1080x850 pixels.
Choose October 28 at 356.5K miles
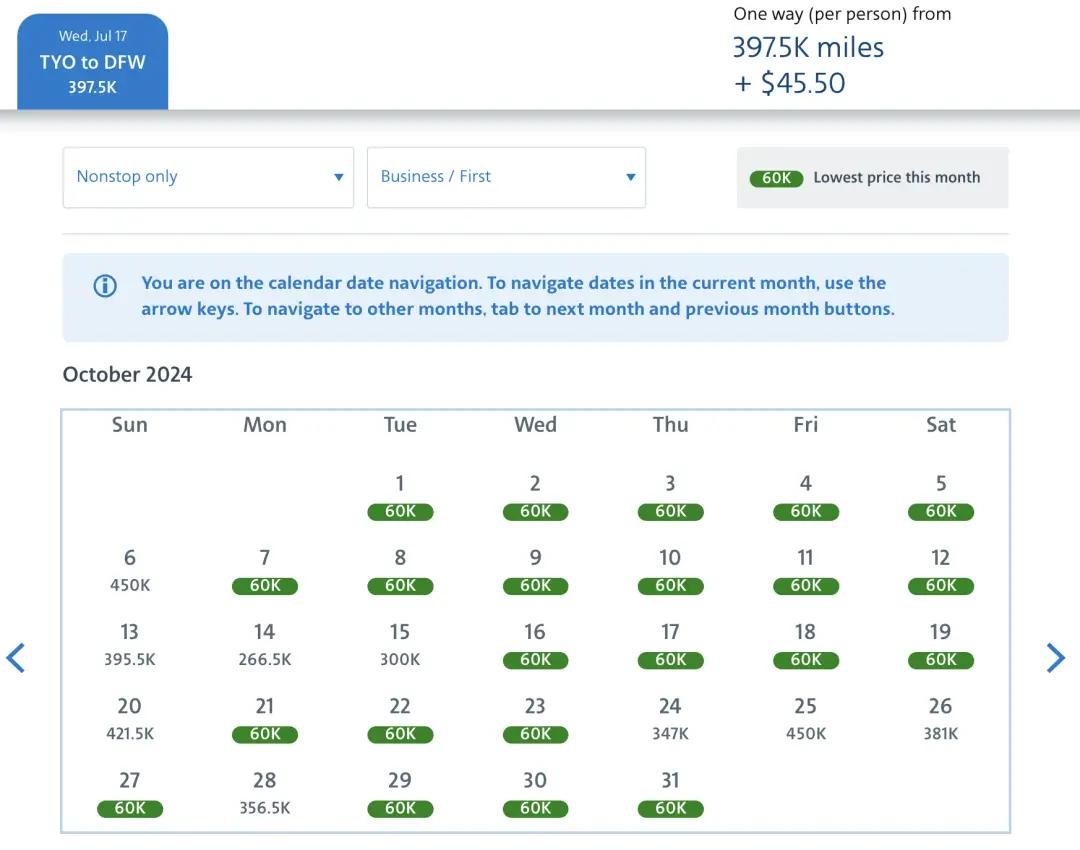click(265, 793)
